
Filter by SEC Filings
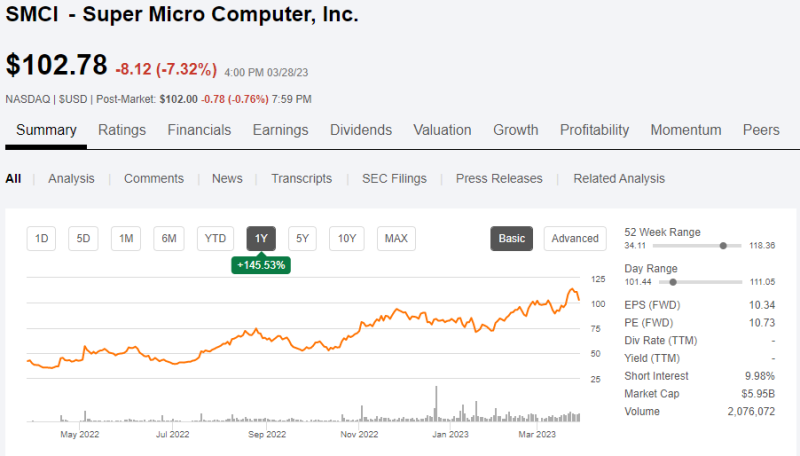(394, 179)
